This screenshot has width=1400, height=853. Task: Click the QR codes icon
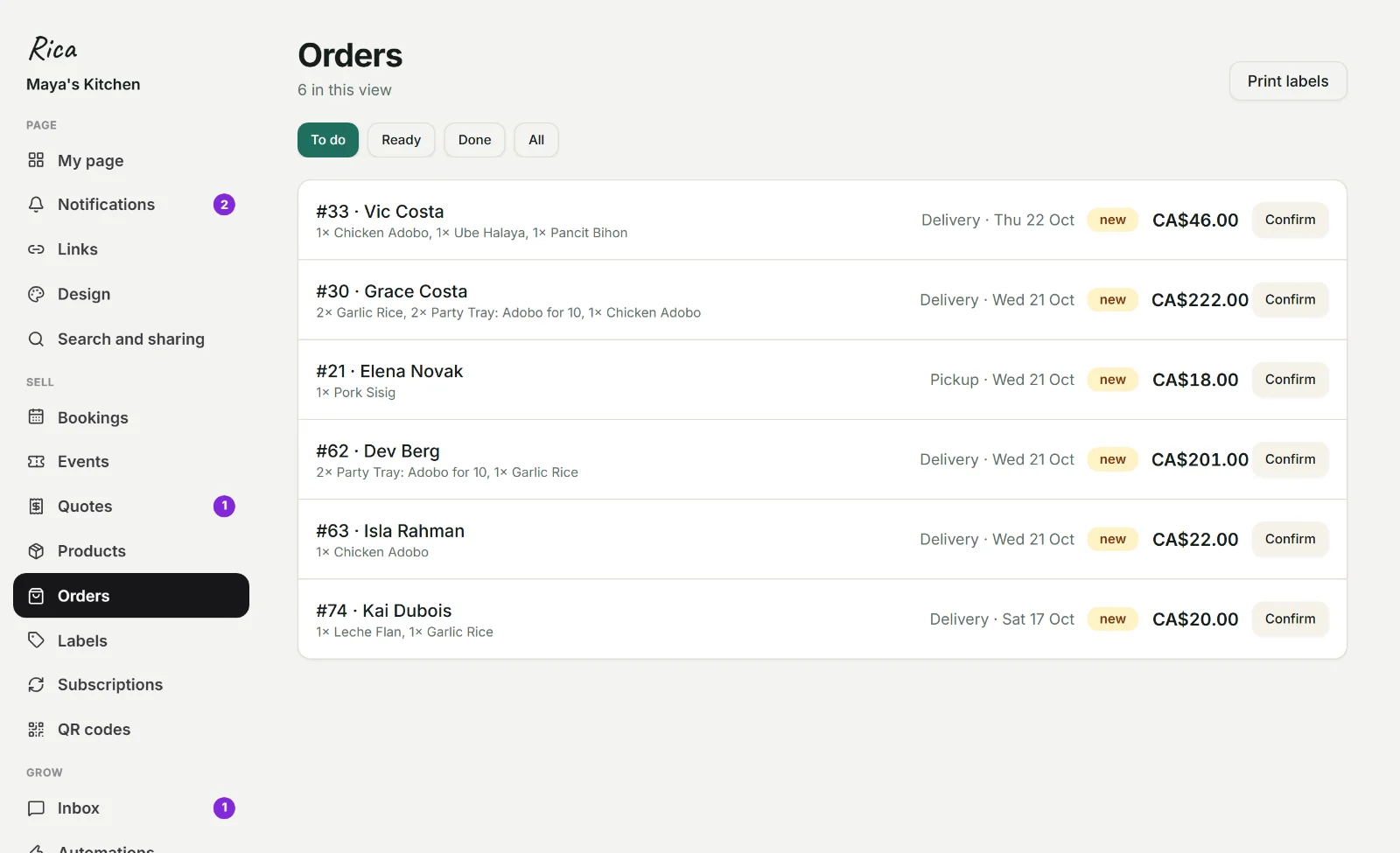tap(36, 730)
